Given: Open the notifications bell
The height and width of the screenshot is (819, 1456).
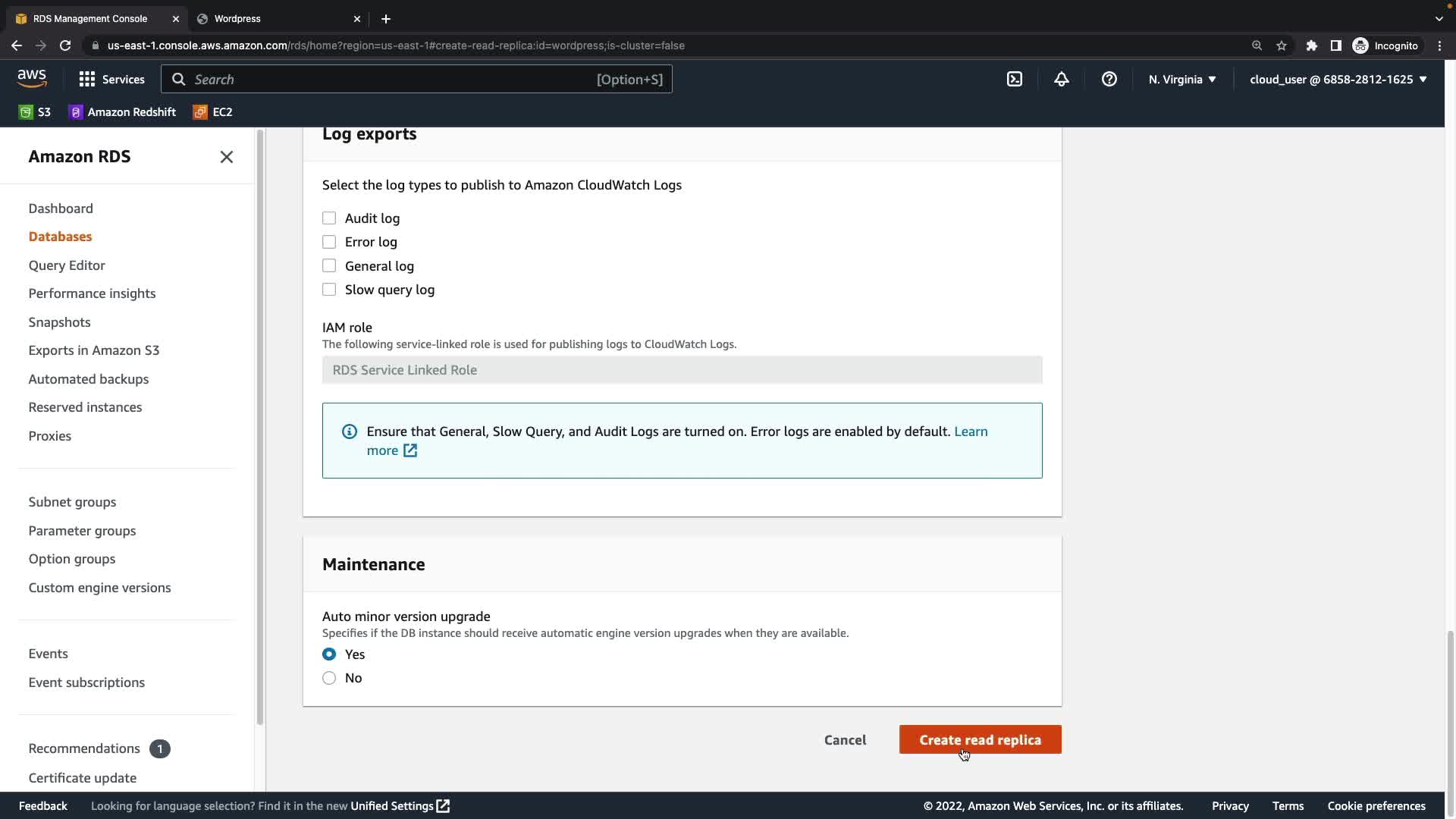Looking at the screenshot, I should pos(1061,79).
